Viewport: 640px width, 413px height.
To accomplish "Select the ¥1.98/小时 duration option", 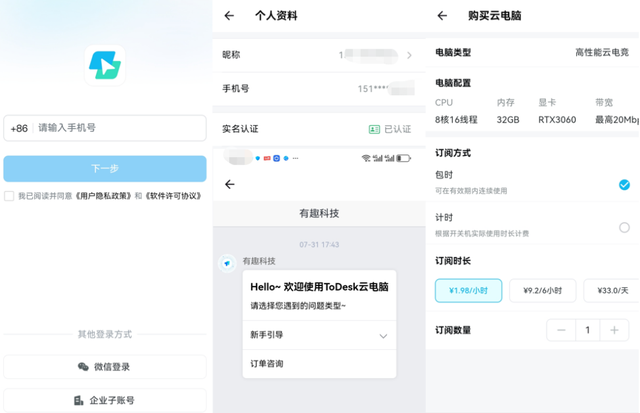I will pyautogui.click(x=469, y=291).
